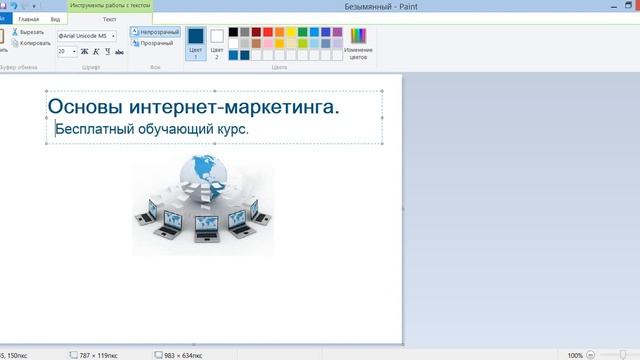Pick the white color swatch
Viewport: 640px width, 360px height.
tap(233, 43)
